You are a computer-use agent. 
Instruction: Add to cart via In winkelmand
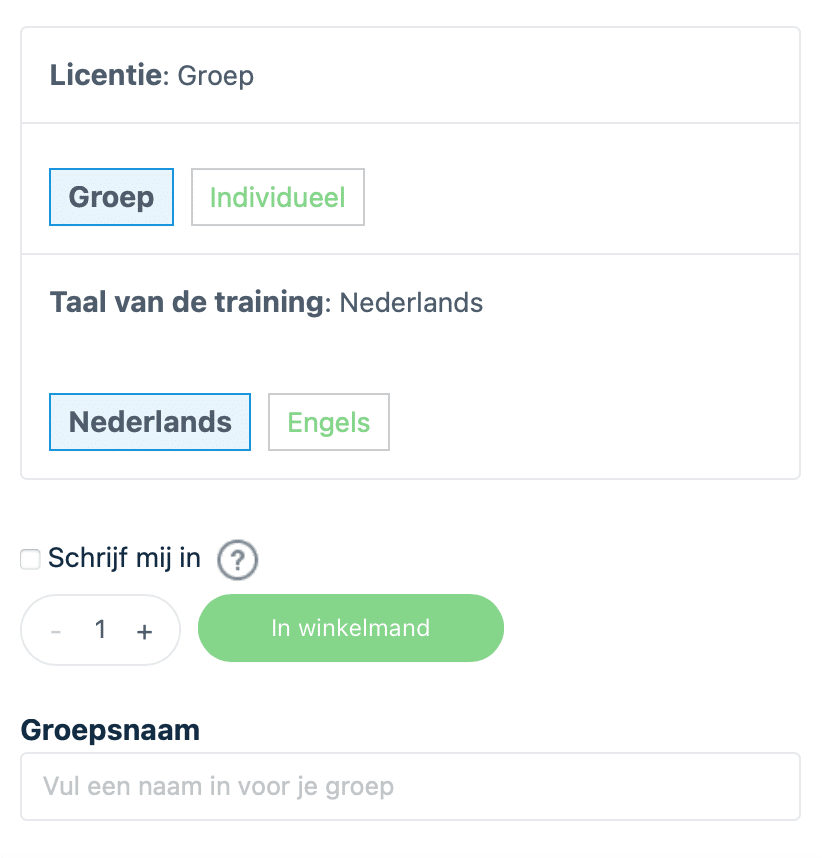pos(351,628)
